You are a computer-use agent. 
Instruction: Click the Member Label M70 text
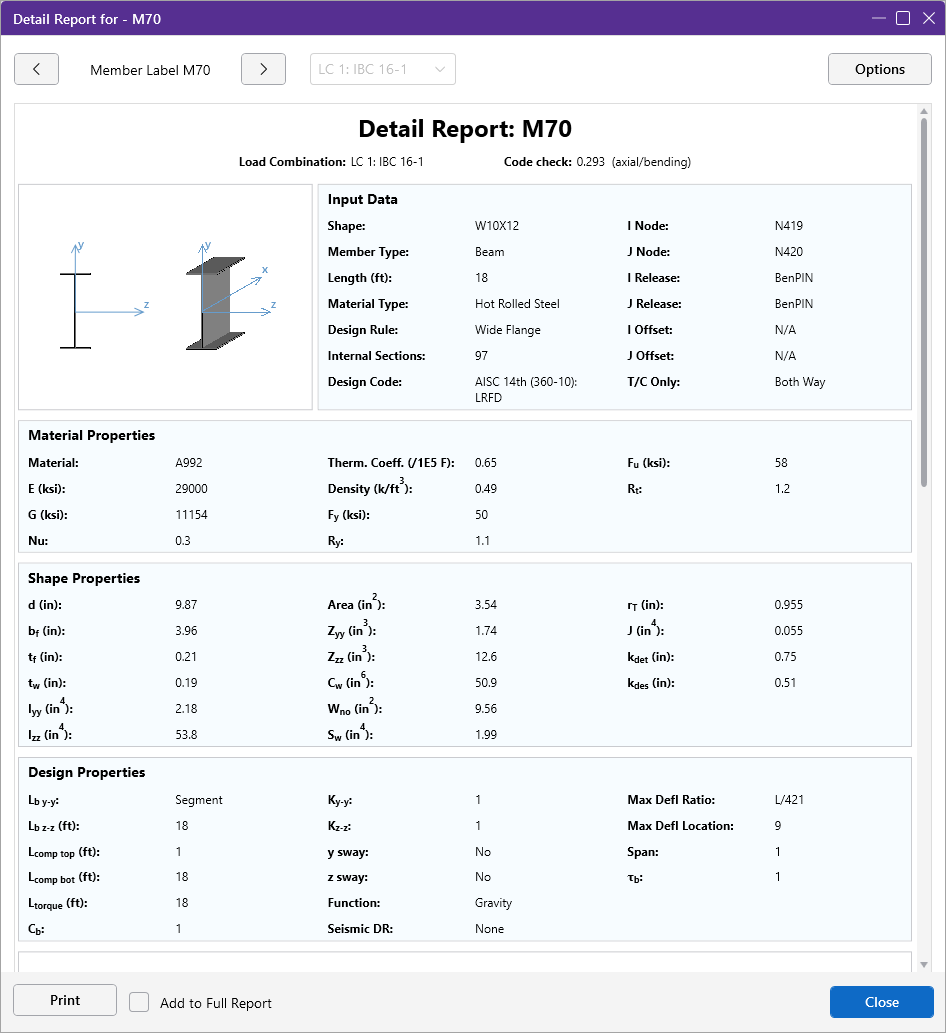pos(150,70)
